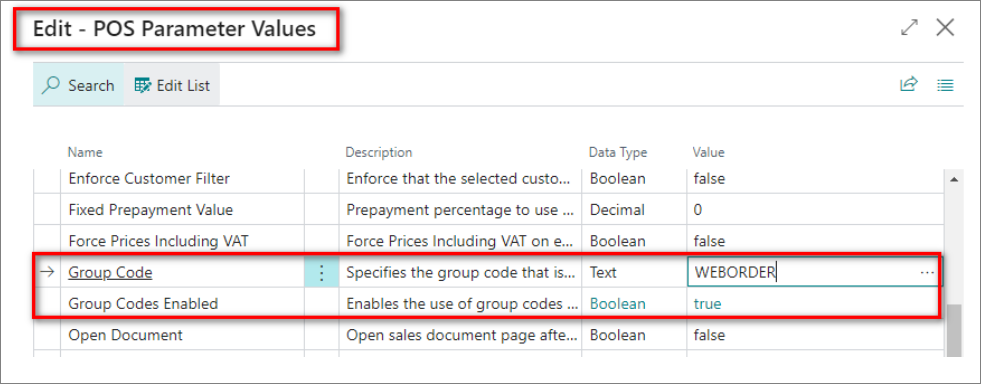
Task: Click the false value of Enforce Customer Filter
Action: pyautogui.click(x=709, y=179)
